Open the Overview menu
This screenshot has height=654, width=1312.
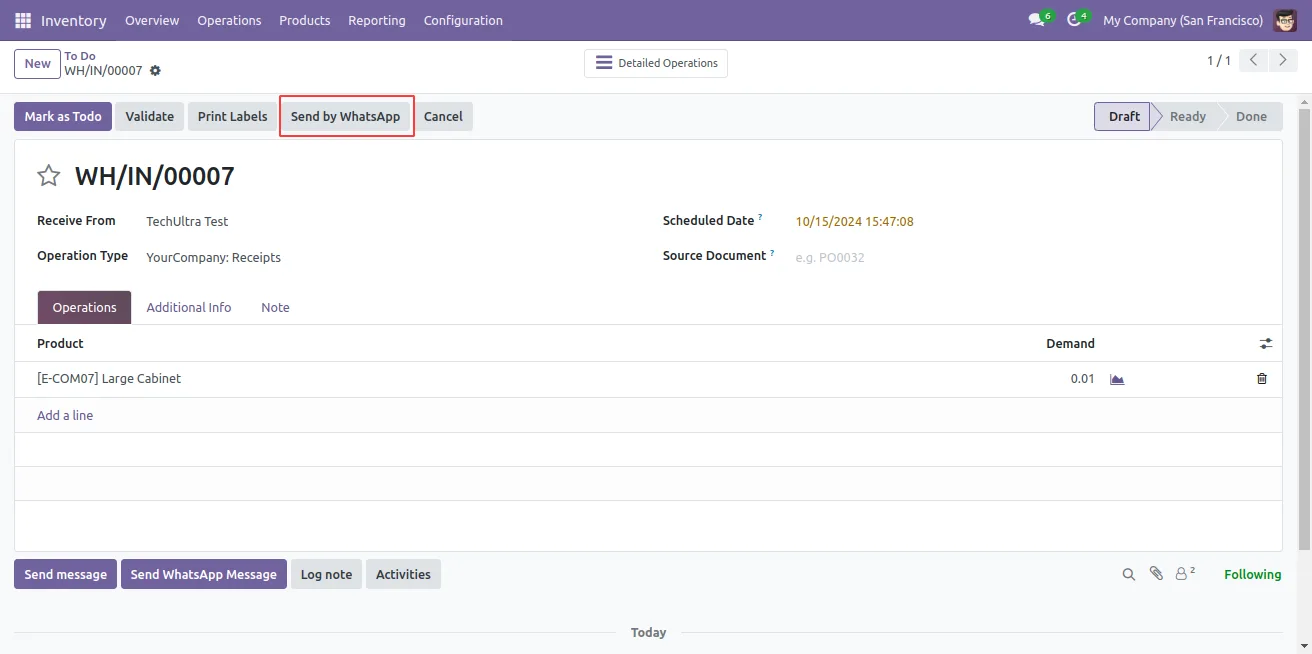(152, 20)
